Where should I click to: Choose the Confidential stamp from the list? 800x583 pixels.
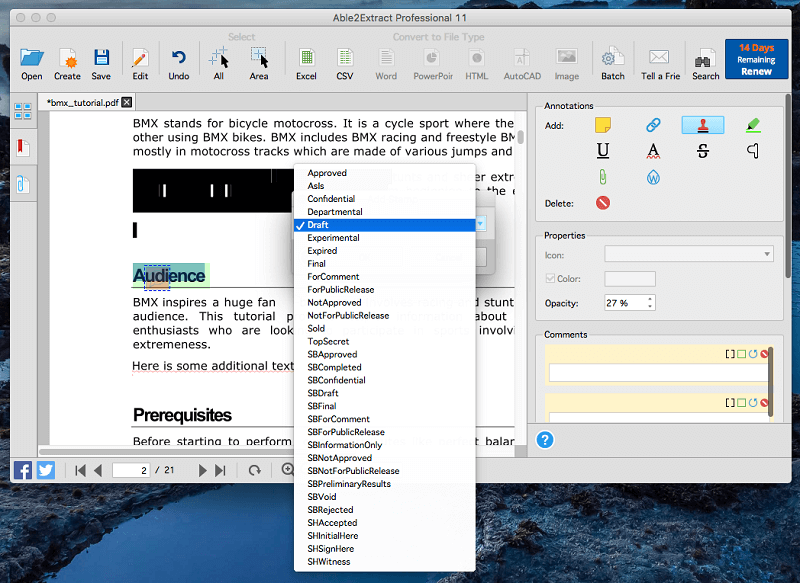pos(385,199)
